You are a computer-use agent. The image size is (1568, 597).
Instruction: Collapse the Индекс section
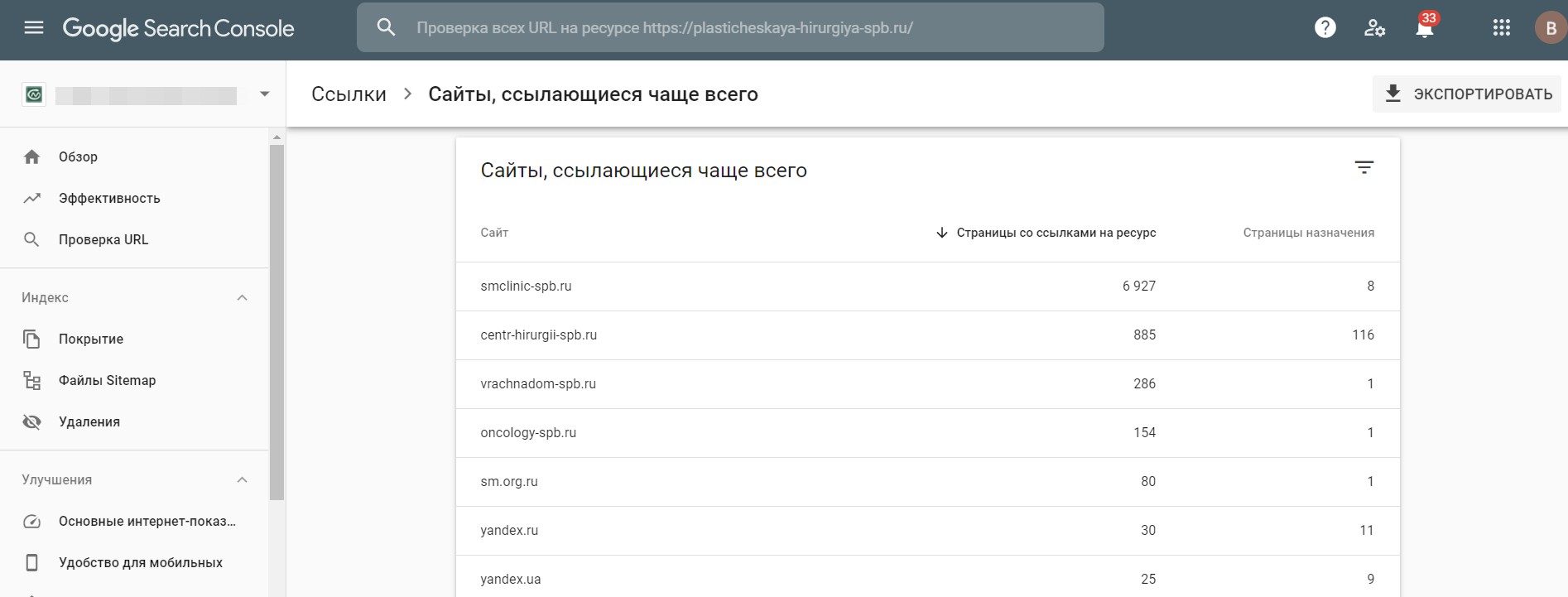242,298
